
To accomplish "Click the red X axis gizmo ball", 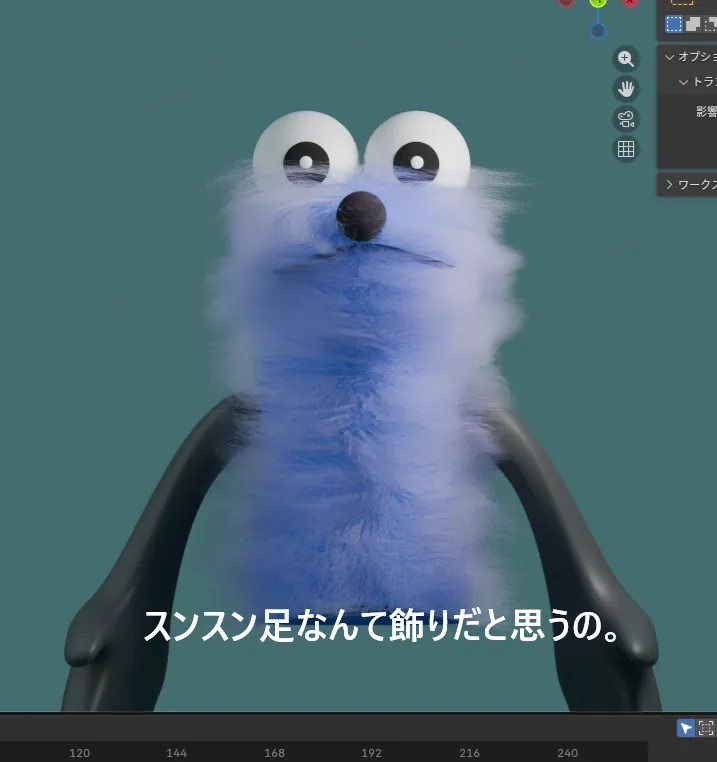I will click(x=630, y=2).
